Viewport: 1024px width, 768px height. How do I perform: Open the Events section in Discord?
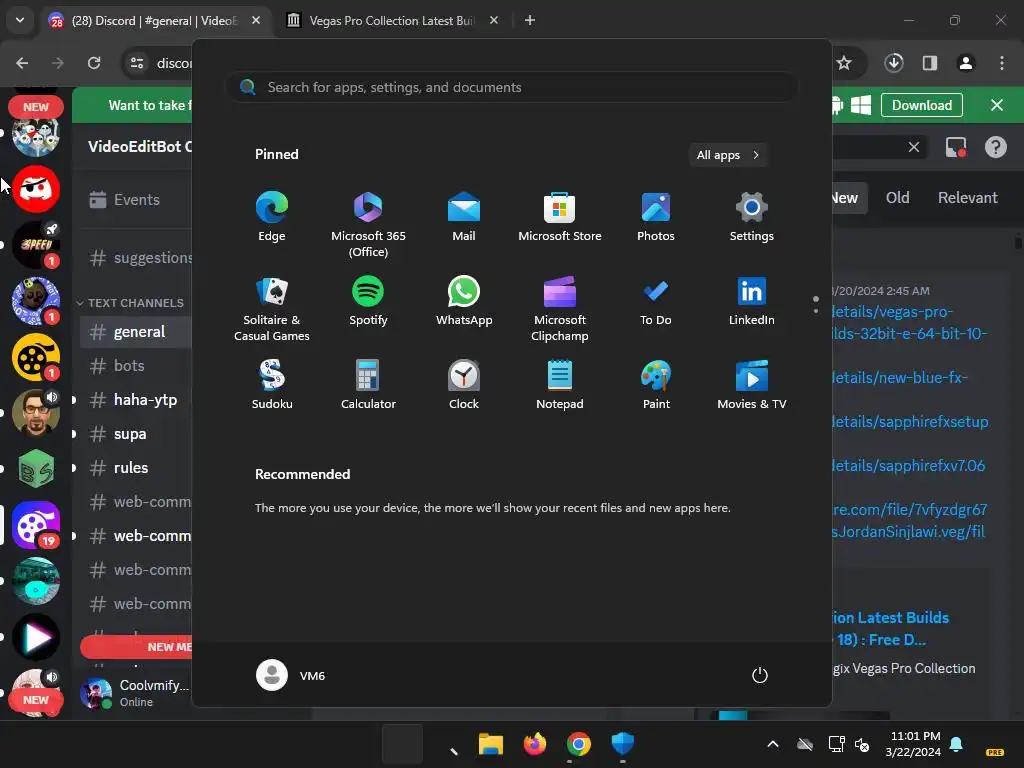click(x=135, y=200)
